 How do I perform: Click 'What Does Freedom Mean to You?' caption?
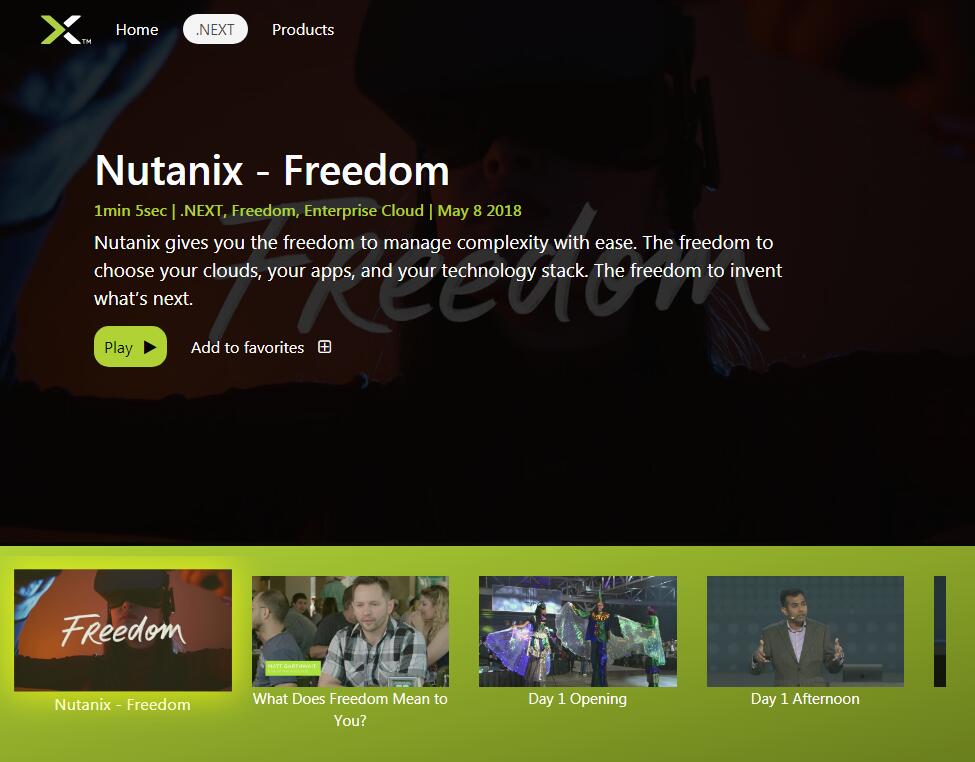[x=350, y=710]
